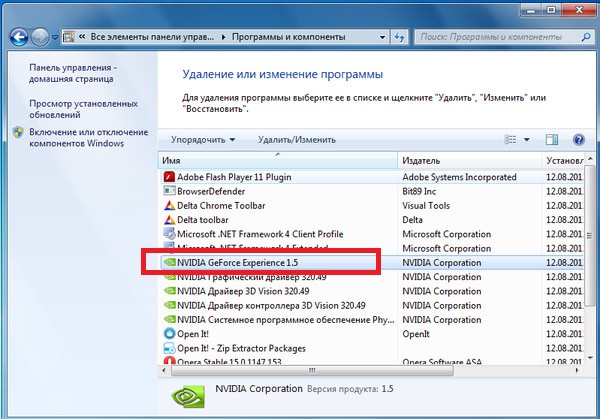Select the Delta toolbar entry icon
The height and width of the screenshot is (419, 600).
(x=169, y=220)
